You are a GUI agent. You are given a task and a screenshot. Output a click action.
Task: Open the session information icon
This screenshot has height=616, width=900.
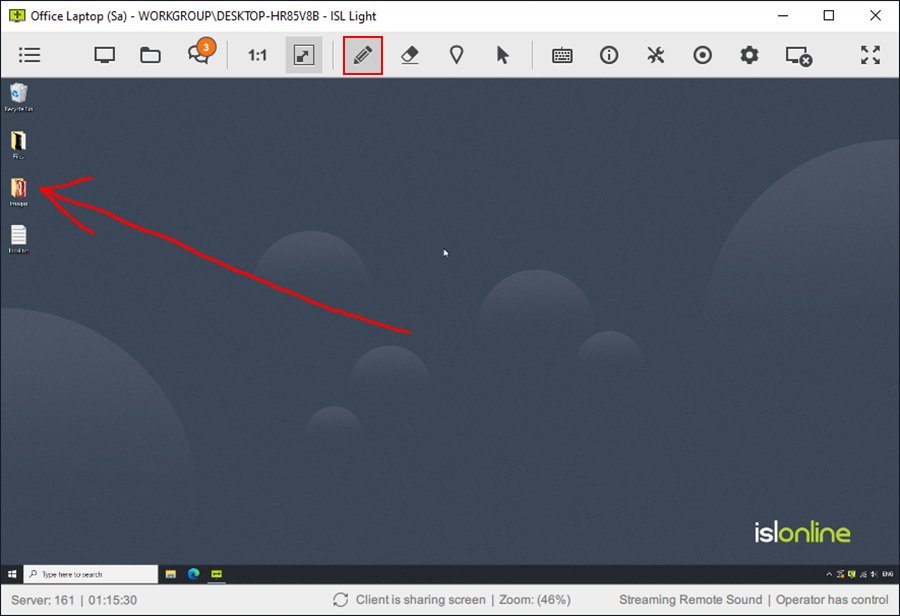609,55
